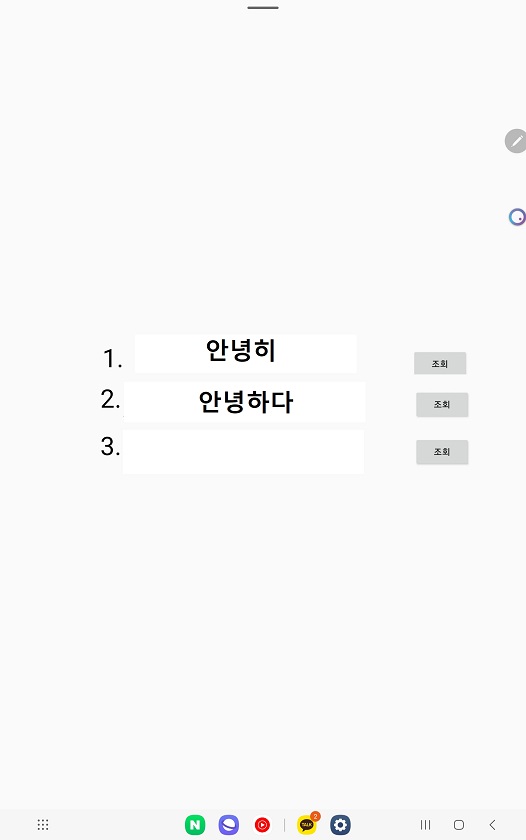
Task: Select the field containing 안녕하다
Action: pyautogui.click(x=244, y=402)
